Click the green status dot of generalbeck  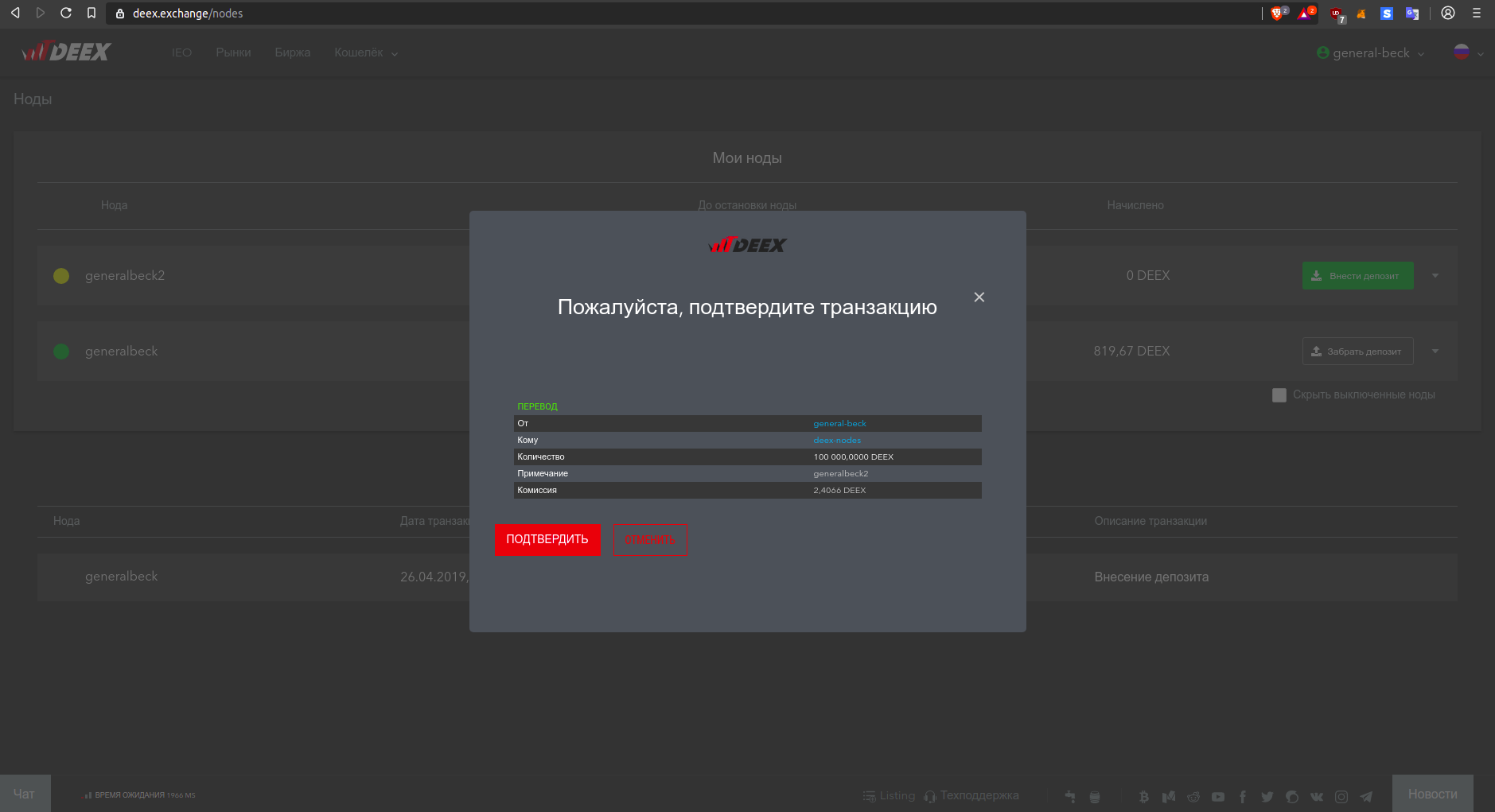(x=61, y=352)
